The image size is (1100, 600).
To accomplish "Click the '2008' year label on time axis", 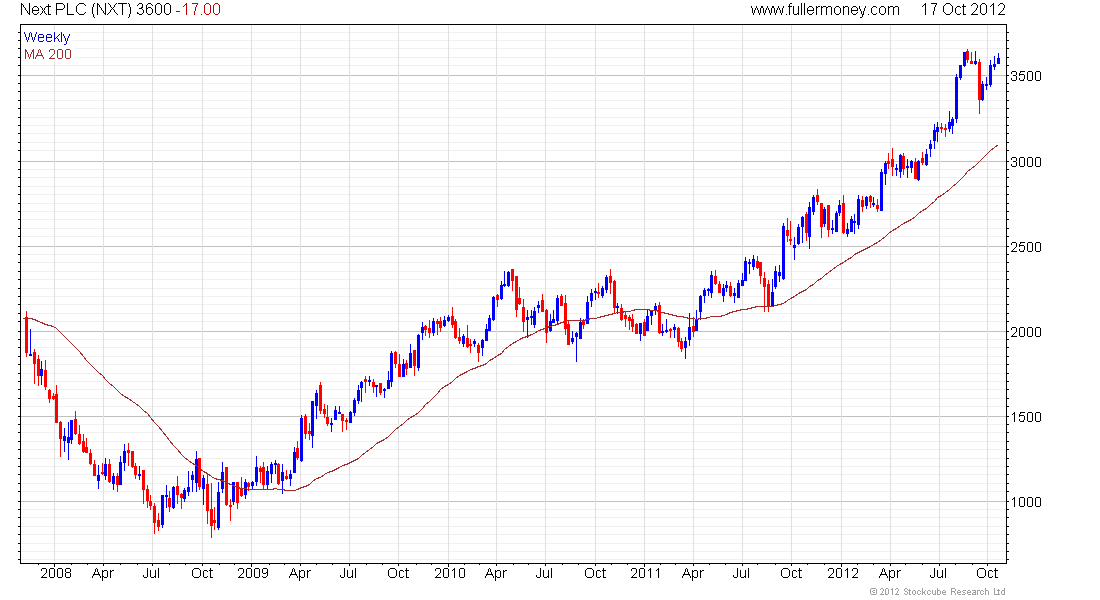I will (x=55, y=573).
